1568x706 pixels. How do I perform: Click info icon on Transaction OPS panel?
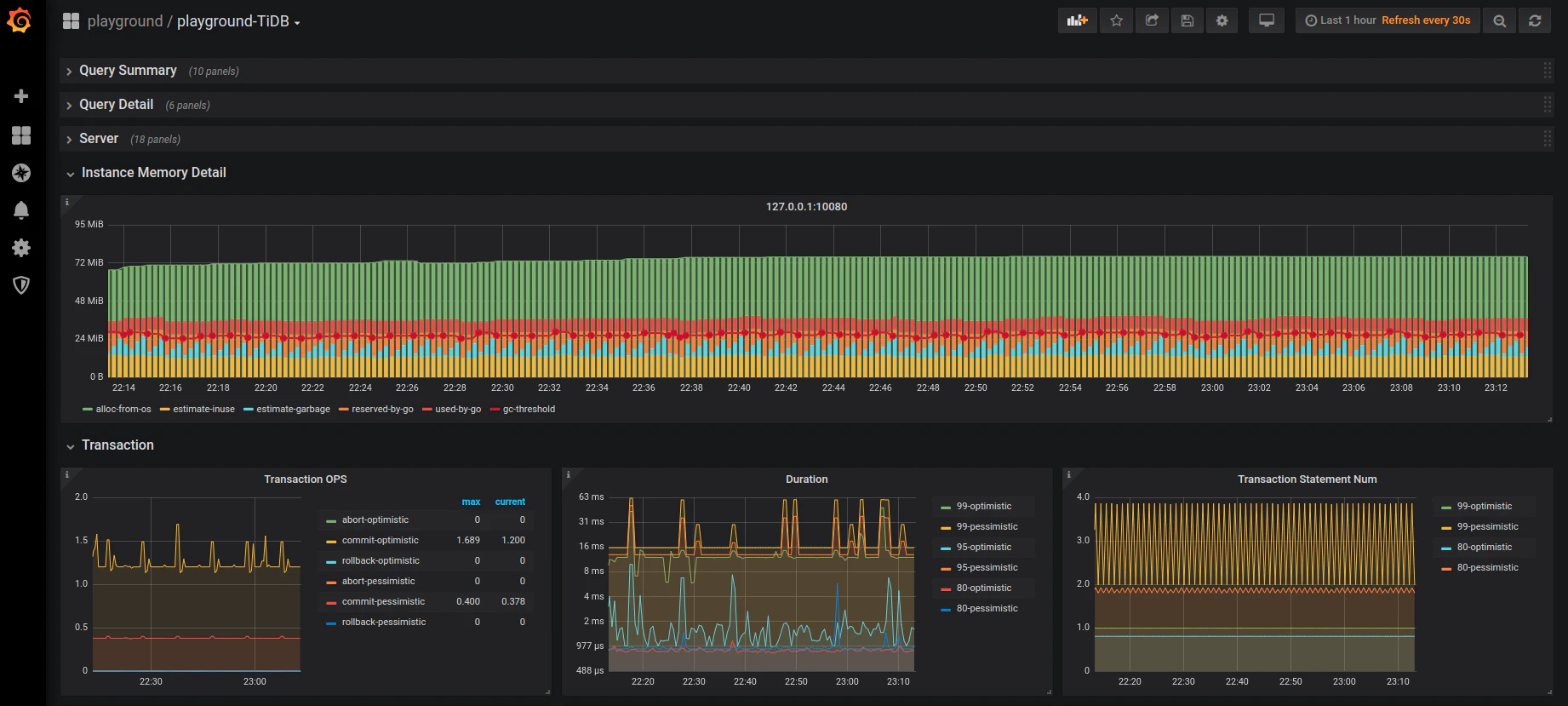pyautogui.click(x=66, y=474)
